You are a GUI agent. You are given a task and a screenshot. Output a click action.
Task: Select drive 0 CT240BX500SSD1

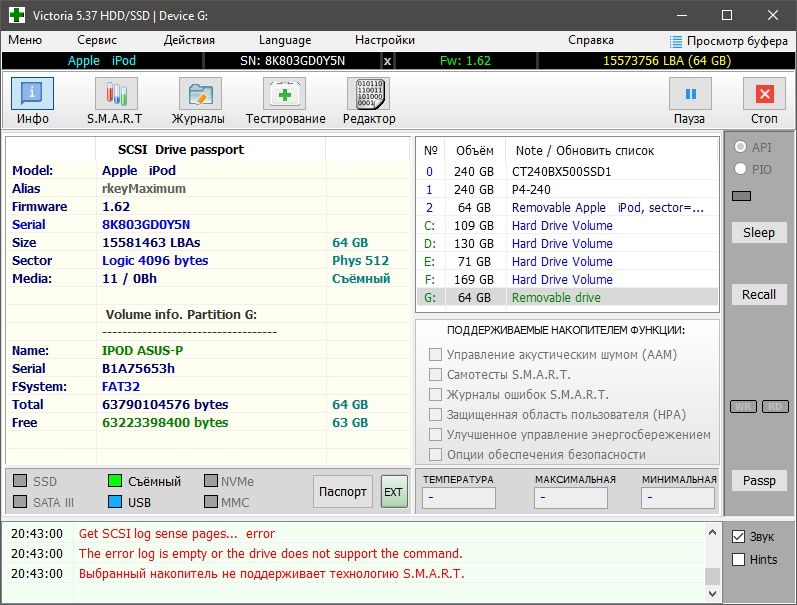click(x=567, y=171)
